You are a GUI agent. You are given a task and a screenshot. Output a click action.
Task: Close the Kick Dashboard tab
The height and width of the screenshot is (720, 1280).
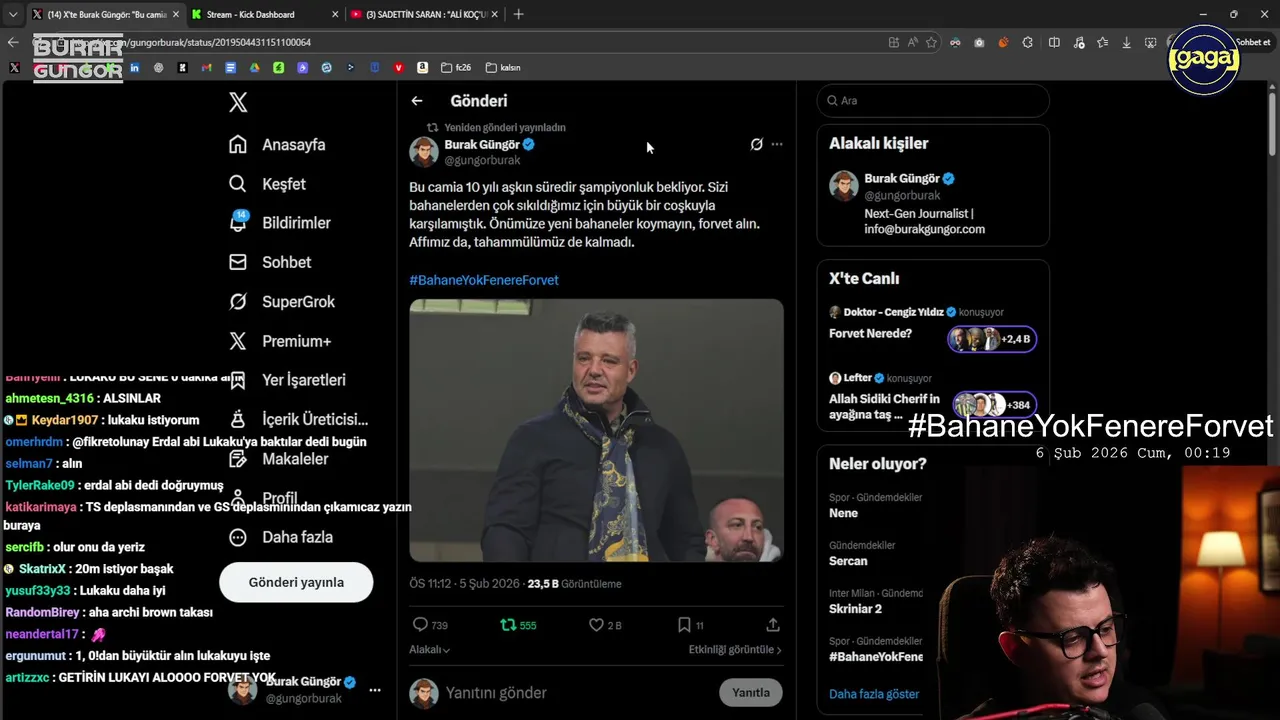coord(334,14)
